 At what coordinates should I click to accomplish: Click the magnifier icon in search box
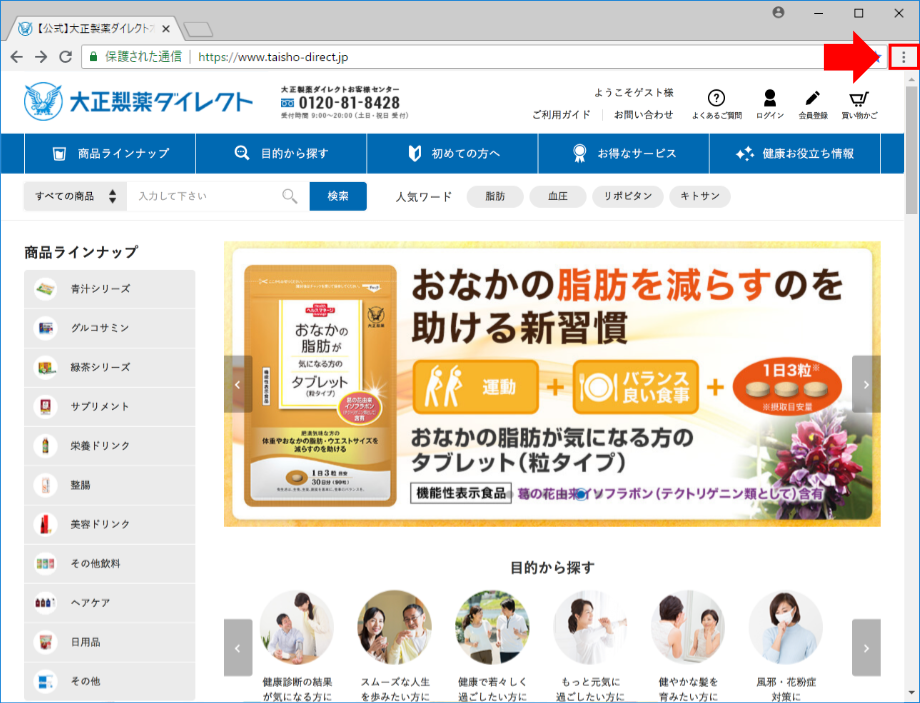[290, 196]
